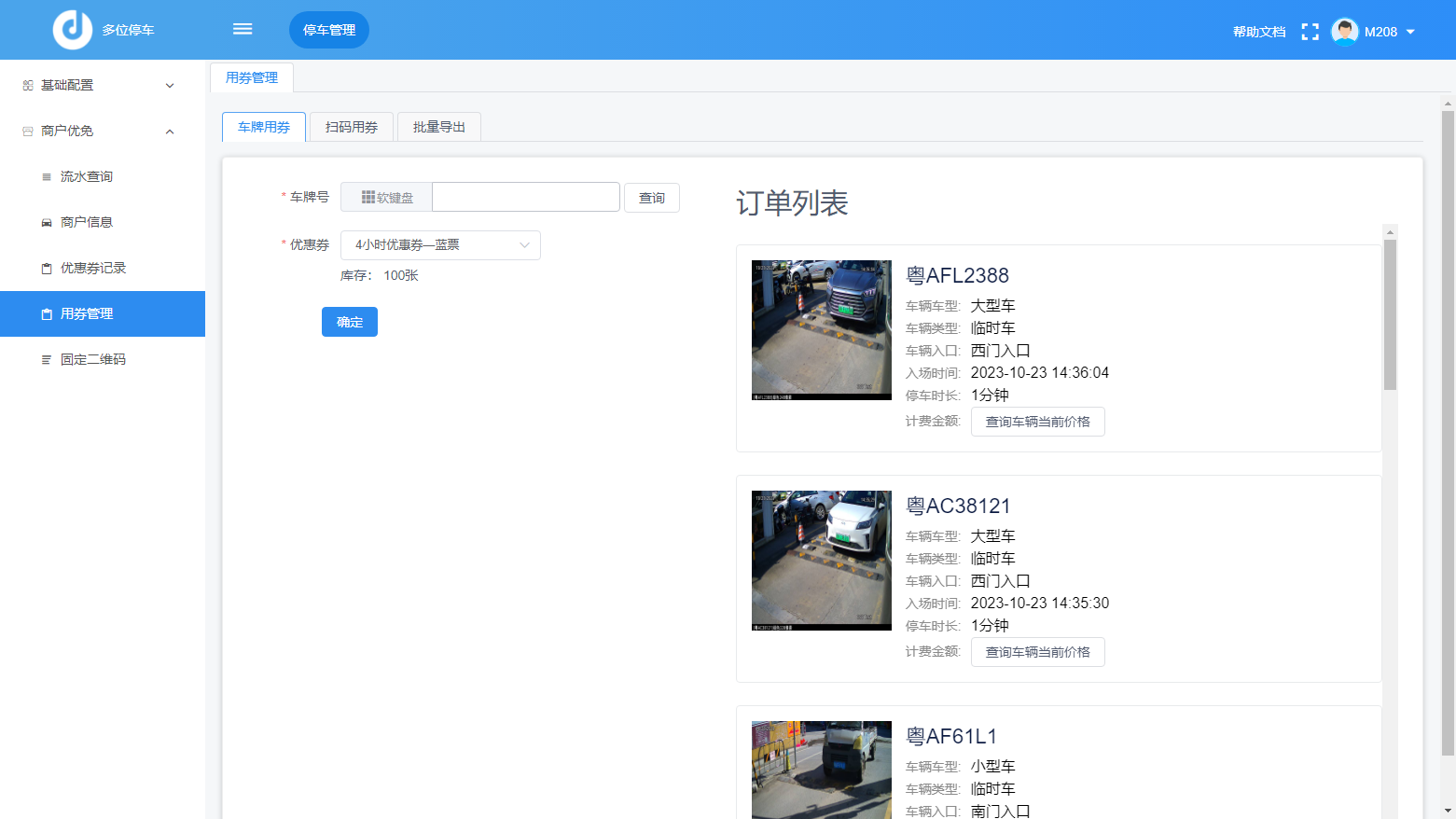
Task: Toggle the hamburger menu icon
Action: (243, 29)
